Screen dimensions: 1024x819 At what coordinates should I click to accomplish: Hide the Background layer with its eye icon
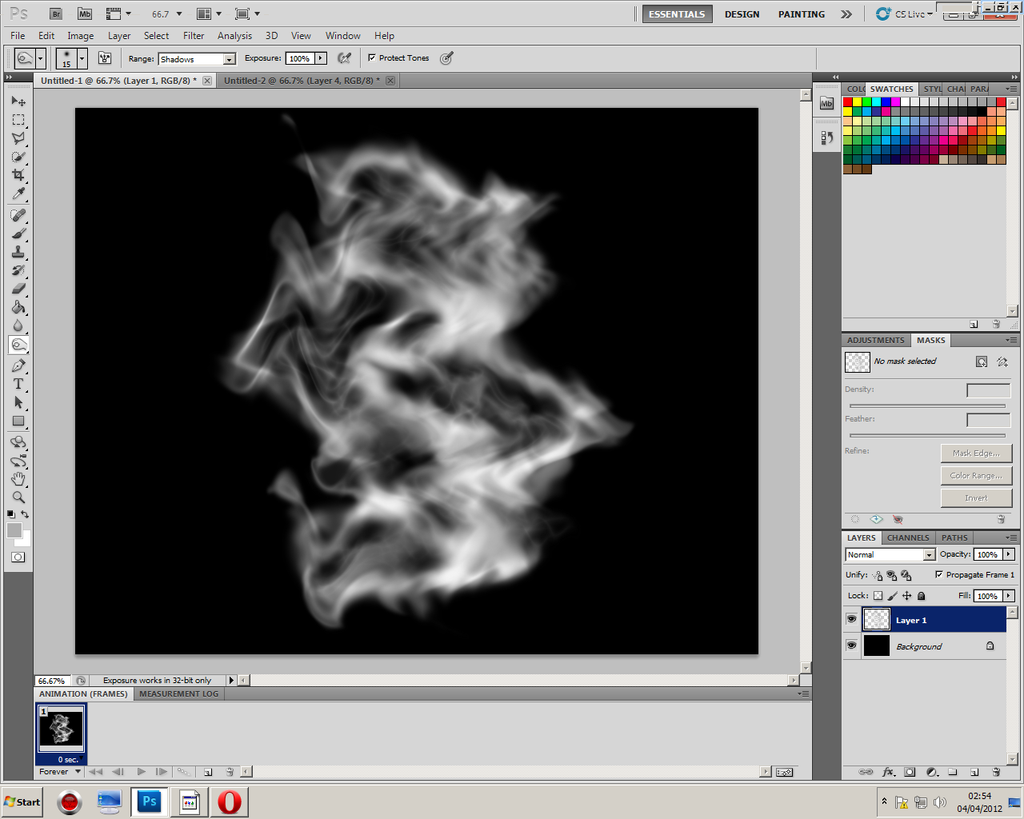pos(852,645)
